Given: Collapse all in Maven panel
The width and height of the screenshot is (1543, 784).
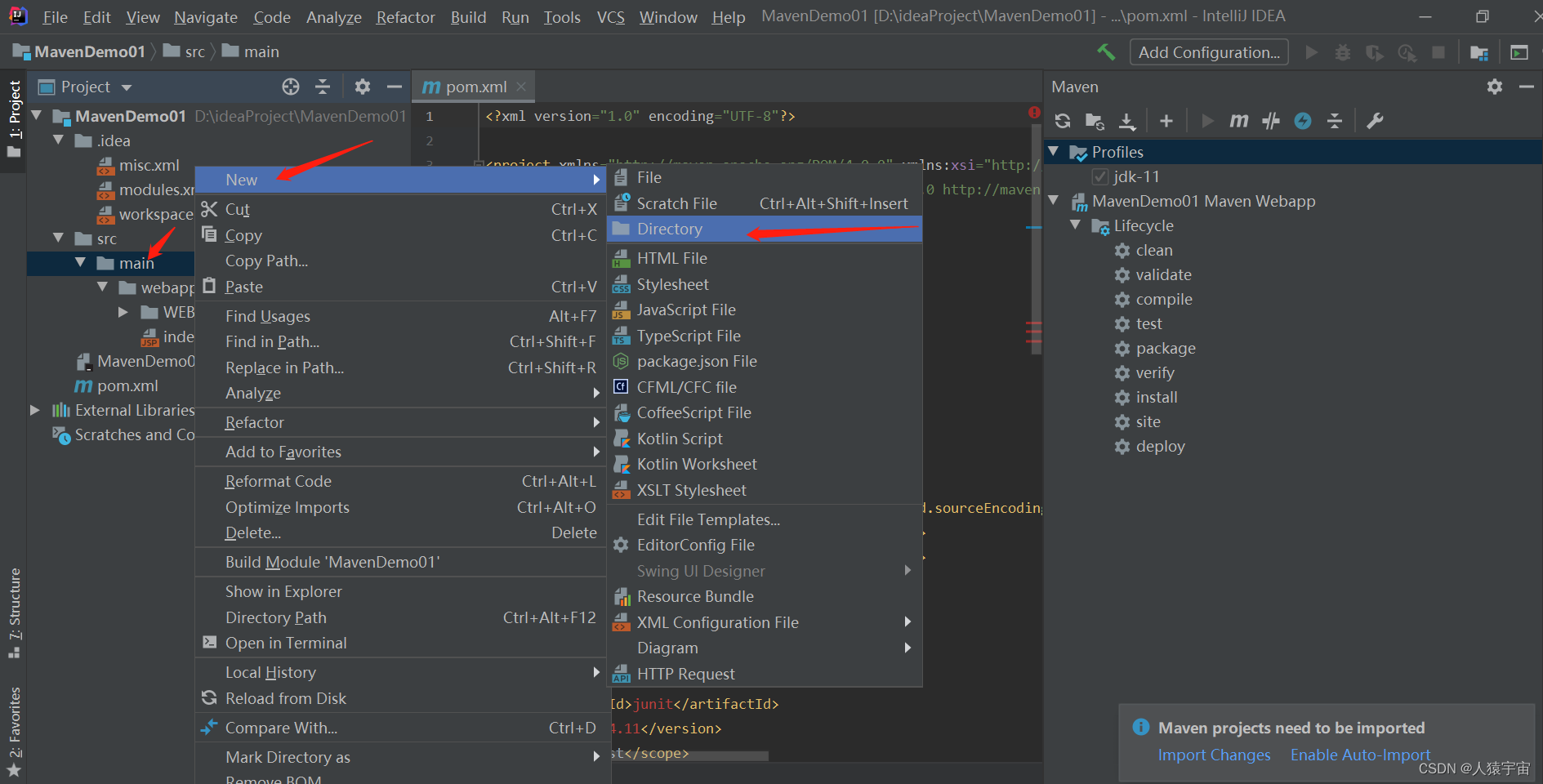Looking at the screenshot, I should pyautogui.click(x=1335, y=121).
